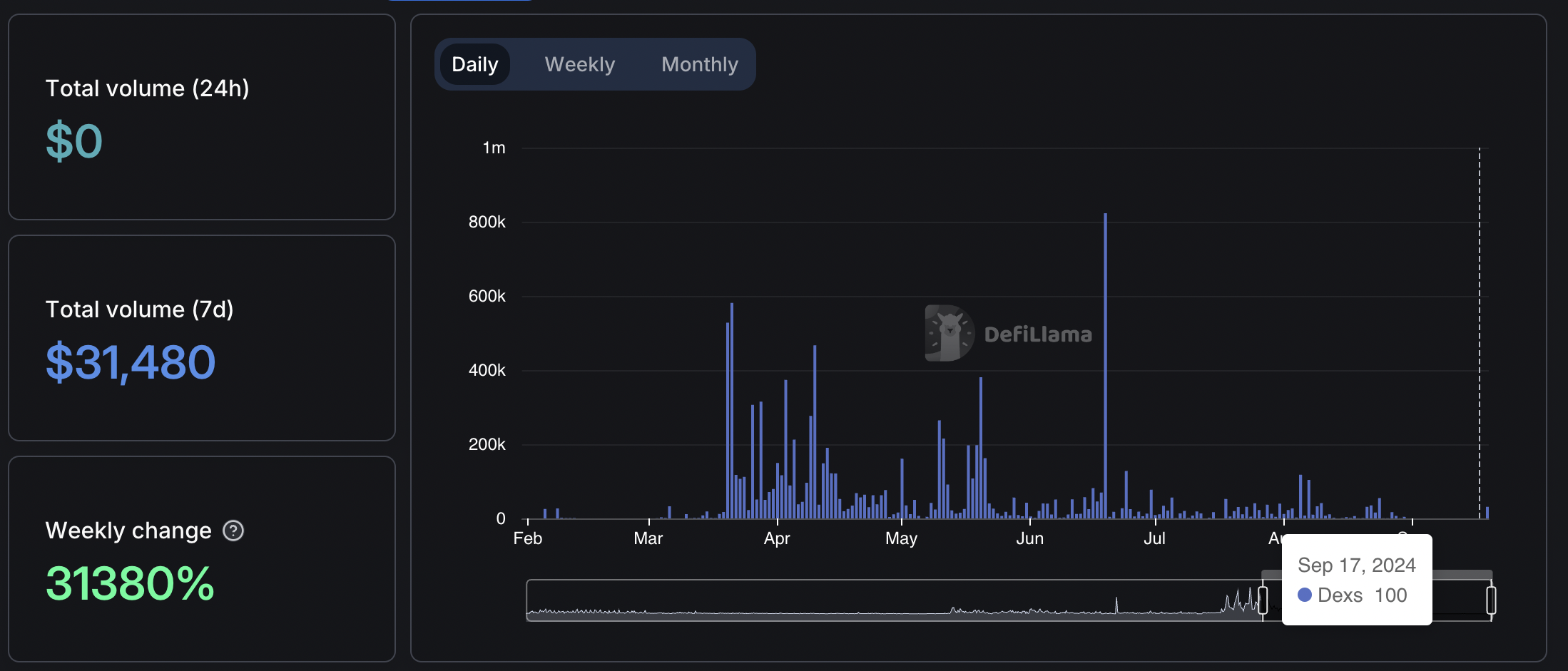Click the Jun label on x-axis

1029,538
